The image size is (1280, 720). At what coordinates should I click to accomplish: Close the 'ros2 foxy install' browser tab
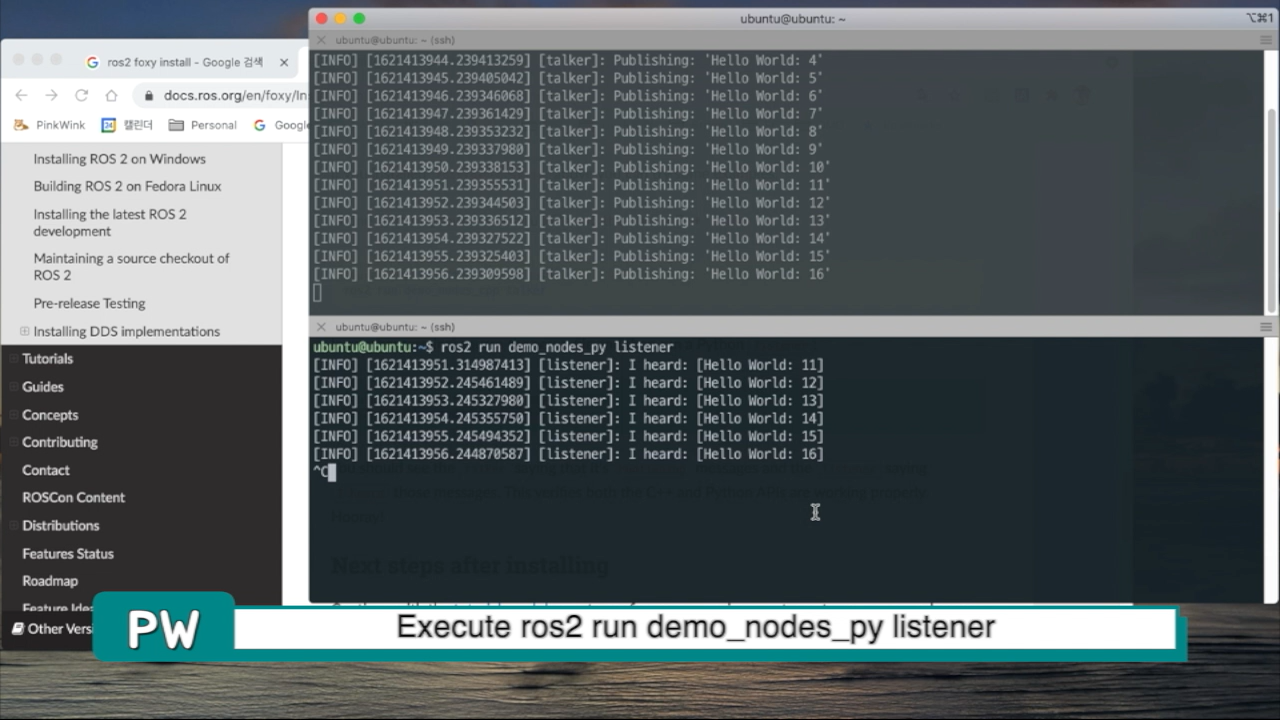click(284, 62)
